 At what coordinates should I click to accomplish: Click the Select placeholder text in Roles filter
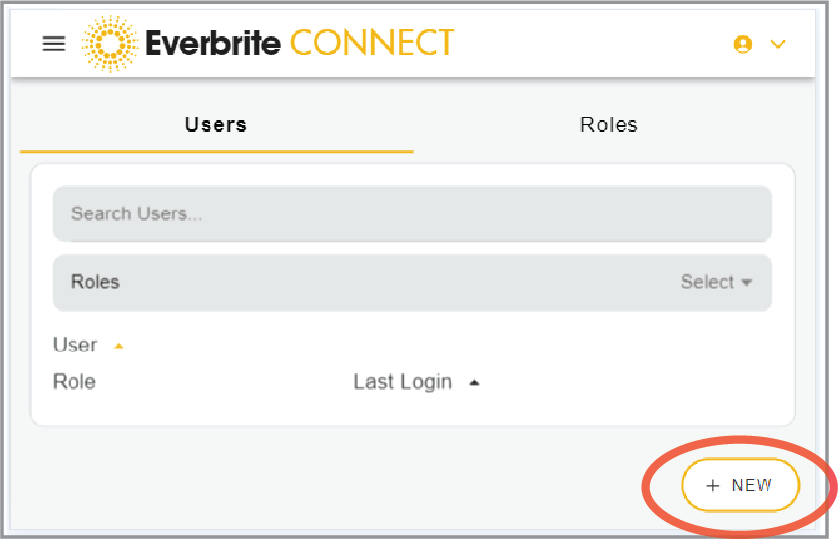707,282
